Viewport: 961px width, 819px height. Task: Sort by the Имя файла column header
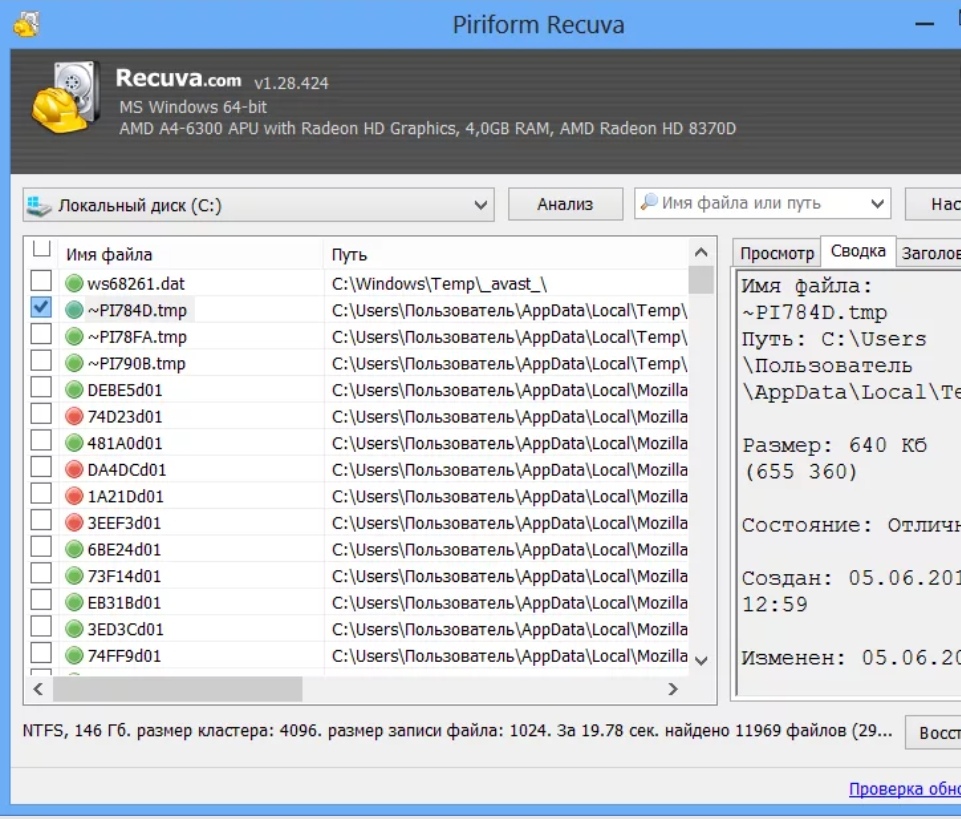click(191, 254)
